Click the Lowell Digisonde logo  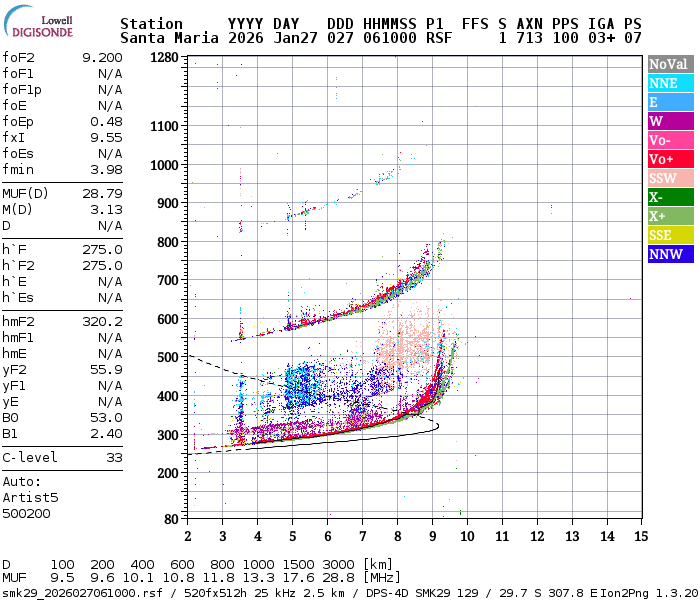point(38,21)
